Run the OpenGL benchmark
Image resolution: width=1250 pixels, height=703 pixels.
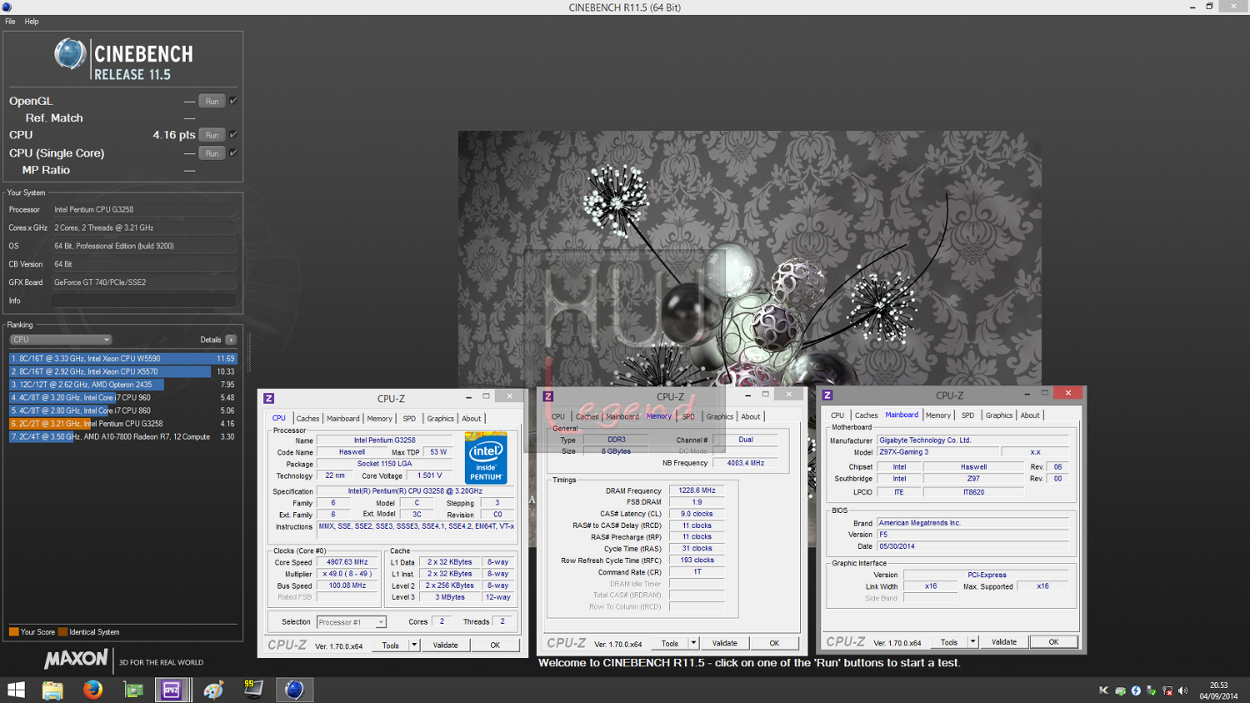pos(212,101)
